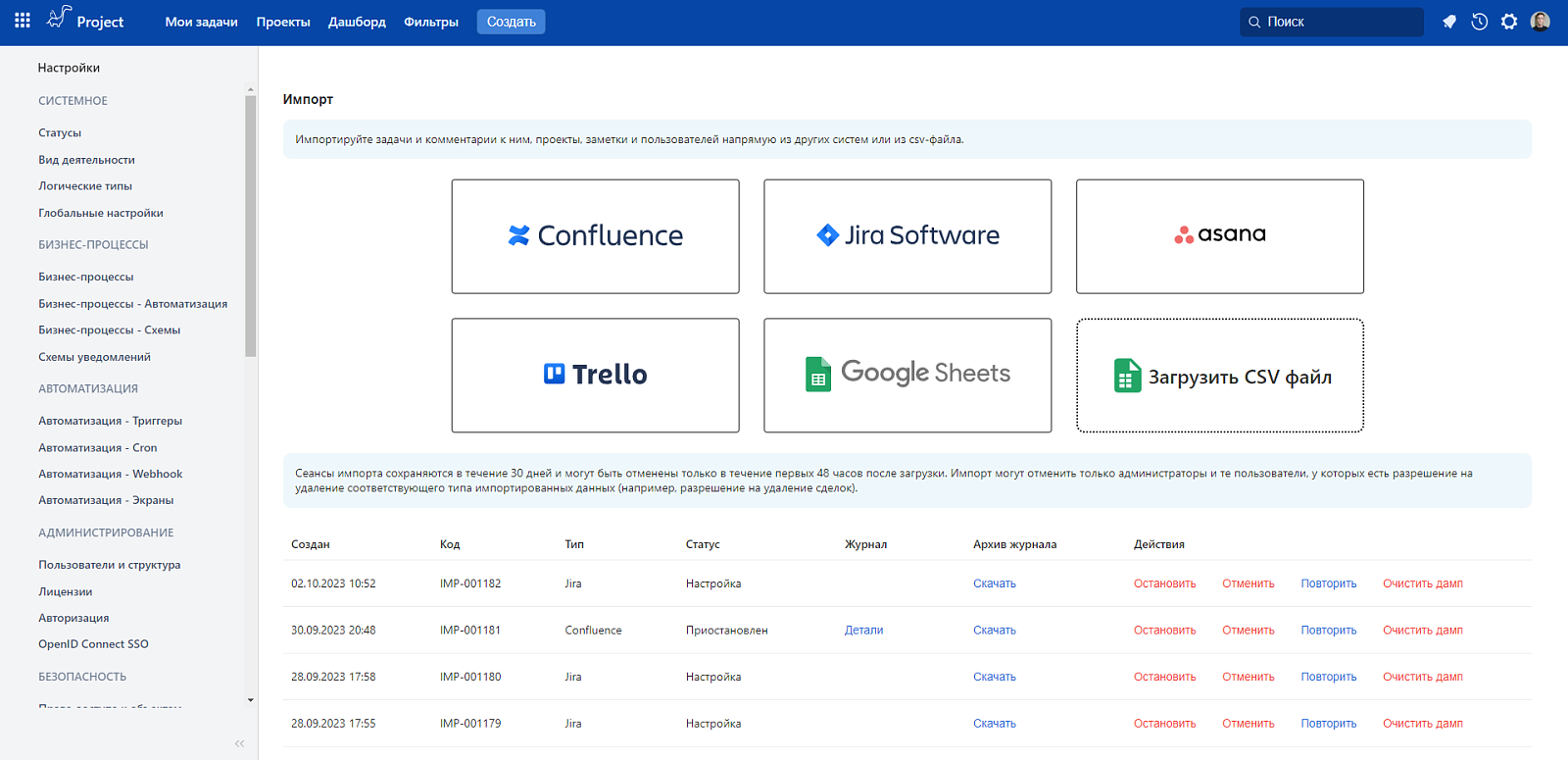1568x760 pixels.
Task: Click Отменить for import IMP-001180
Action: coord(1249,677)
